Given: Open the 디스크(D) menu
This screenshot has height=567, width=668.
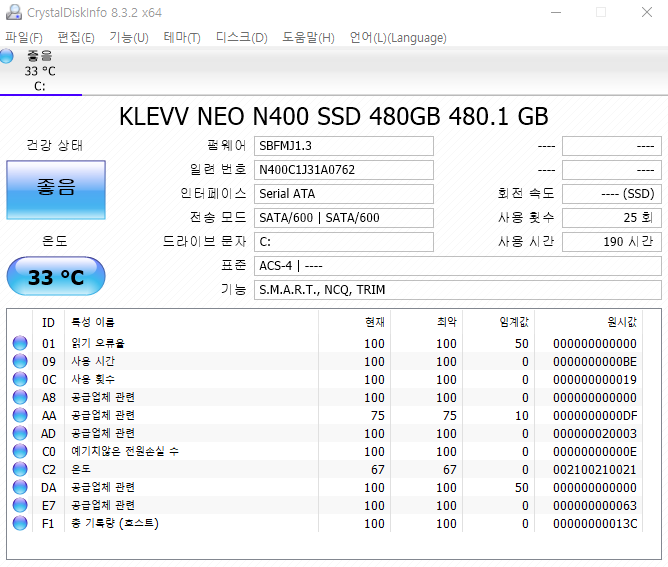Looking at the screenshot, I should [x=242, y=37].
